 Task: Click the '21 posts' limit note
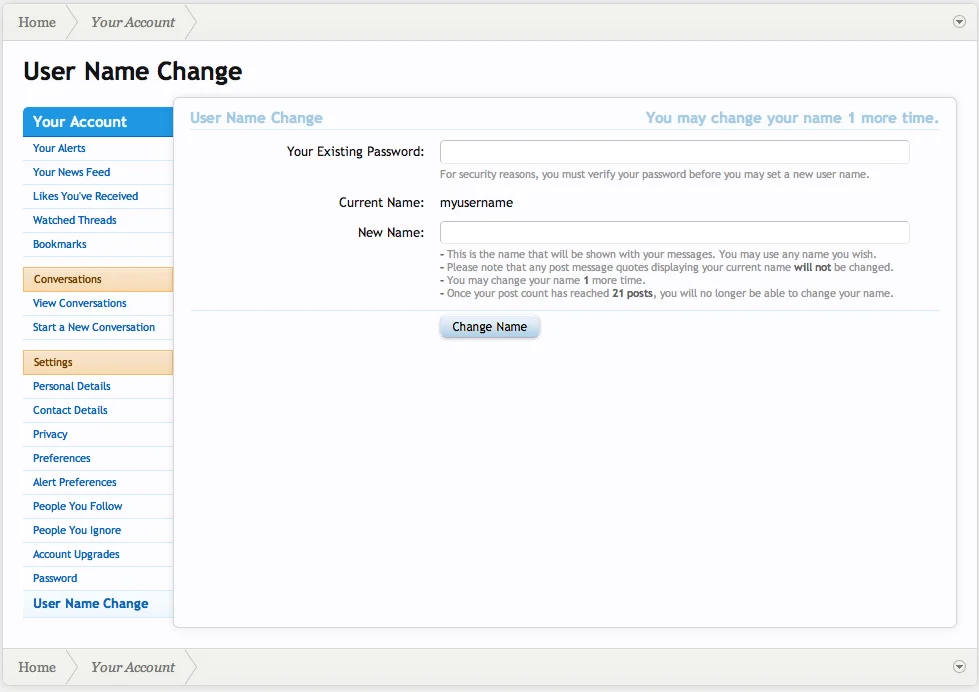666,294
